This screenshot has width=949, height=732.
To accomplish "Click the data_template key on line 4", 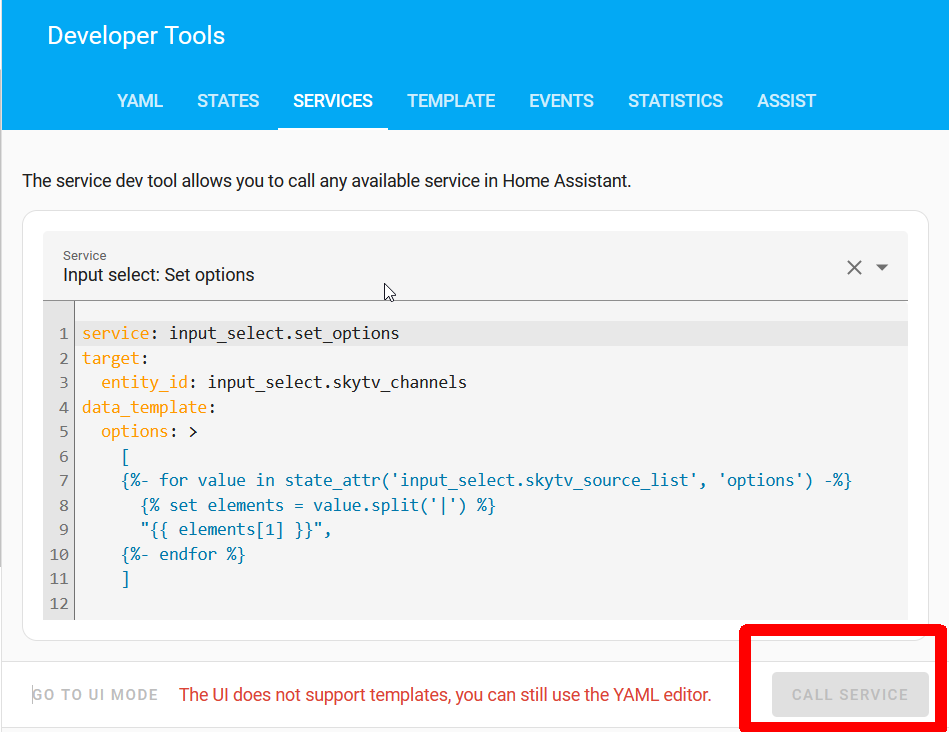I will [x=145, y=406].
